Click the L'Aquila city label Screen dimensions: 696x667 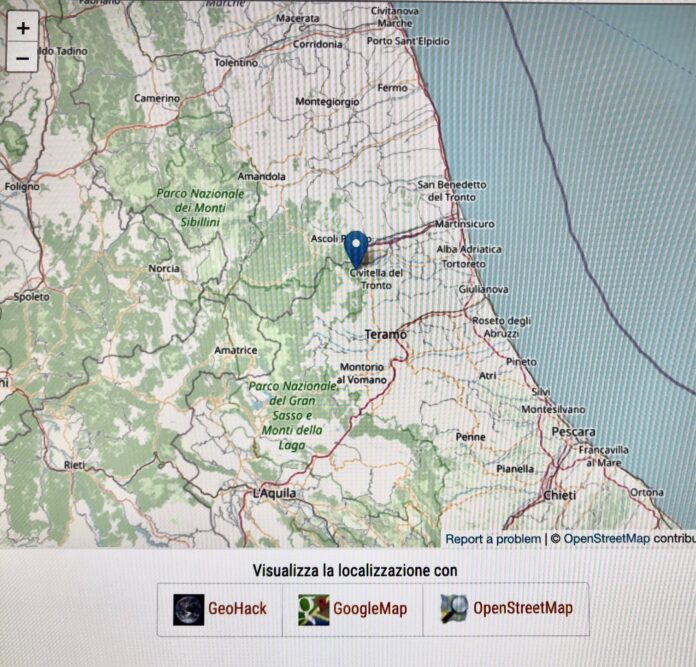click(x=275, y=494)
